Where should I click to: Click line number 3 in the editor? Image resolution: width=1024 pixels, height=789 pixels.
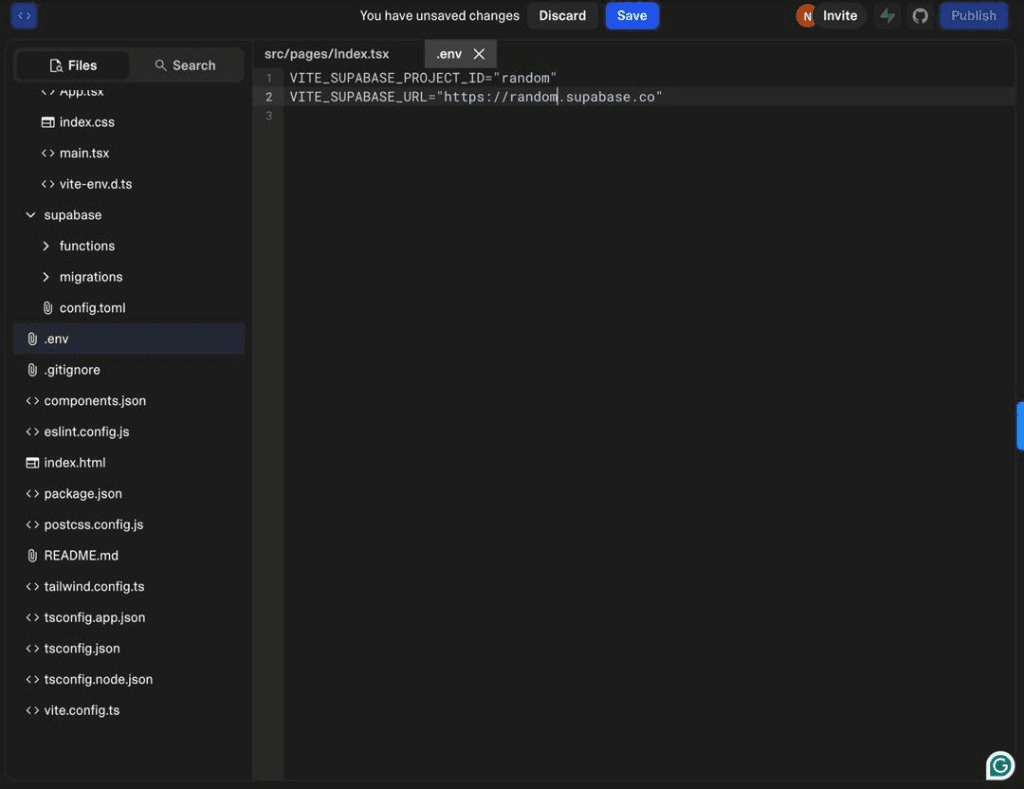point(268,116)
